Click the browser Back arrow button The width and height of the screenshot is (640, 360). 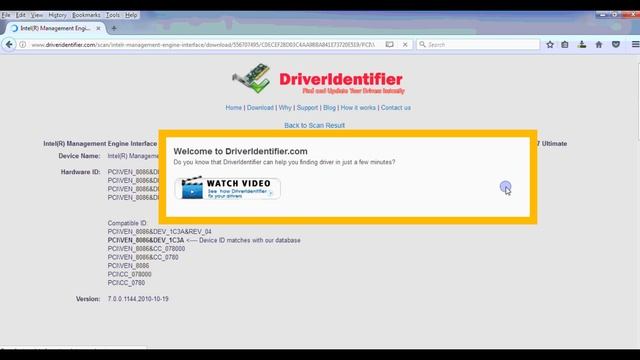point(9,44)
